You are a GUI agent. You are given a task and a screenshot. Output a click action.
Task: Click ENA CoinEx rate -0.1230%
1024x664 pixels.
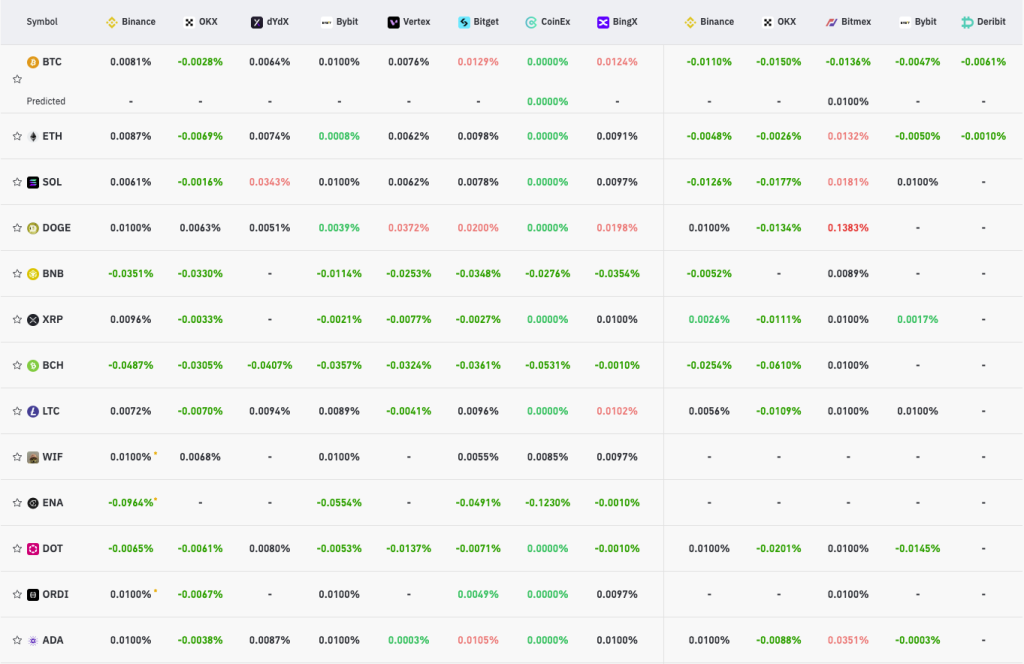click(547, 503)
